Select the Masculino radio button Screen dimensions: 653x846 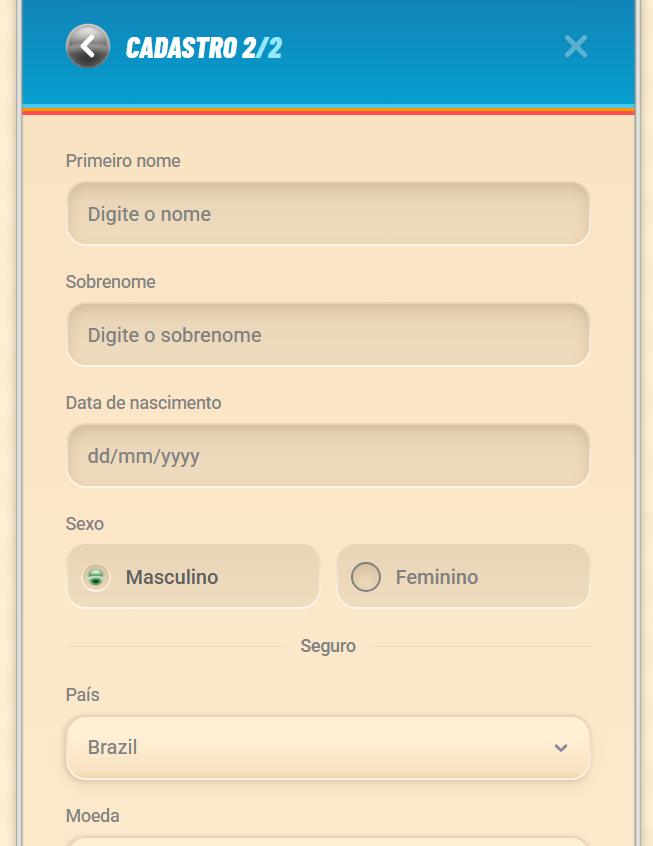[x=96, y=577]
